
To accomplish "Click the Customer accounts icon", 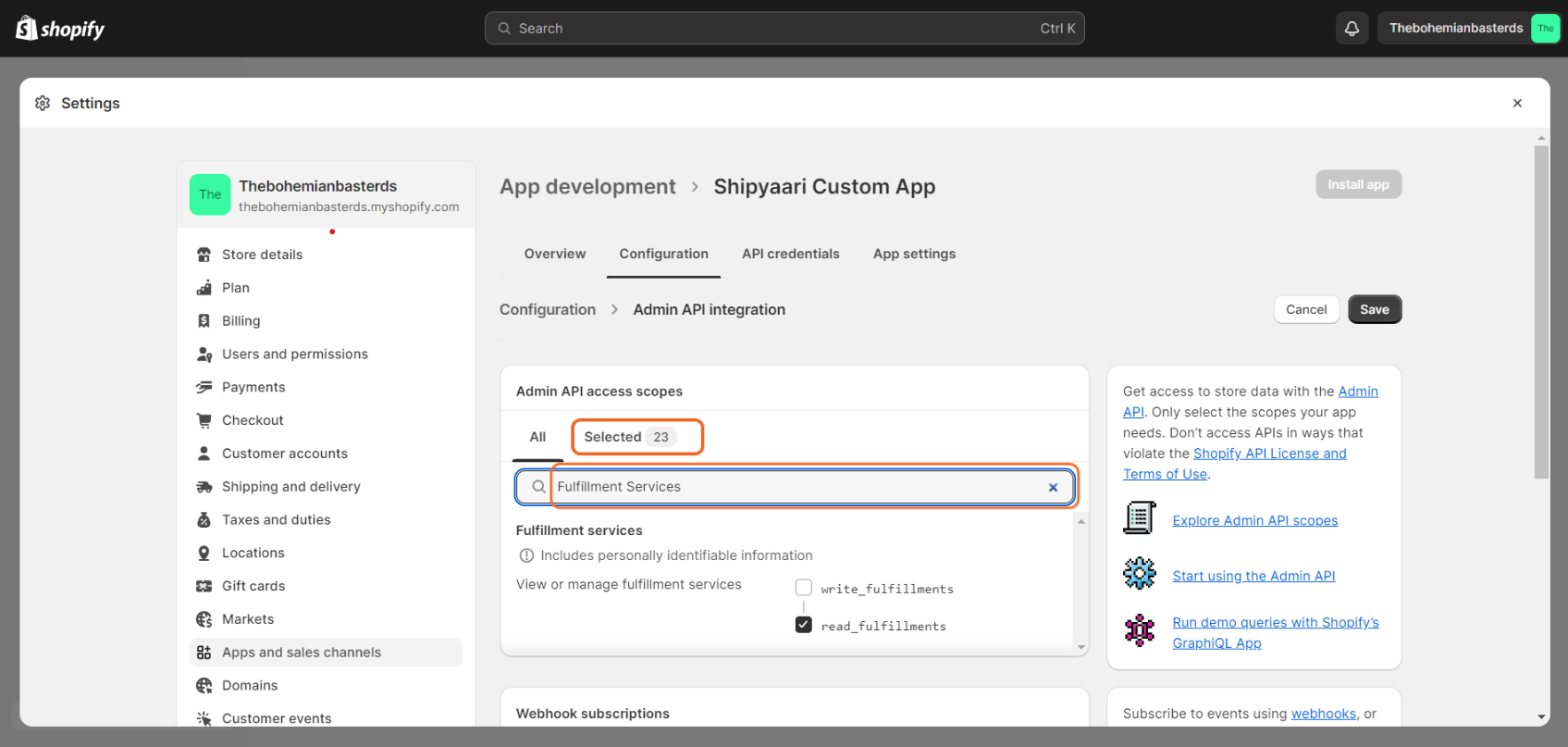I will [204, 454].
